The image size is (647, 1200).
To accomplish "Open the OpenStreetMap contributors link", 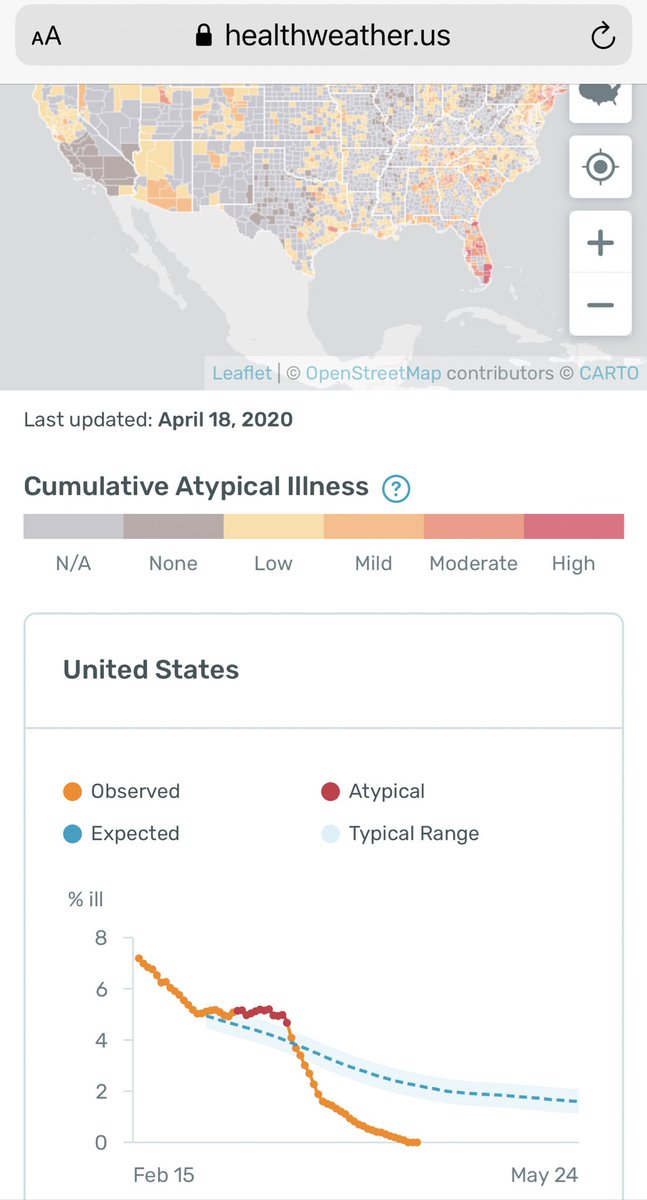I will 373,373.
